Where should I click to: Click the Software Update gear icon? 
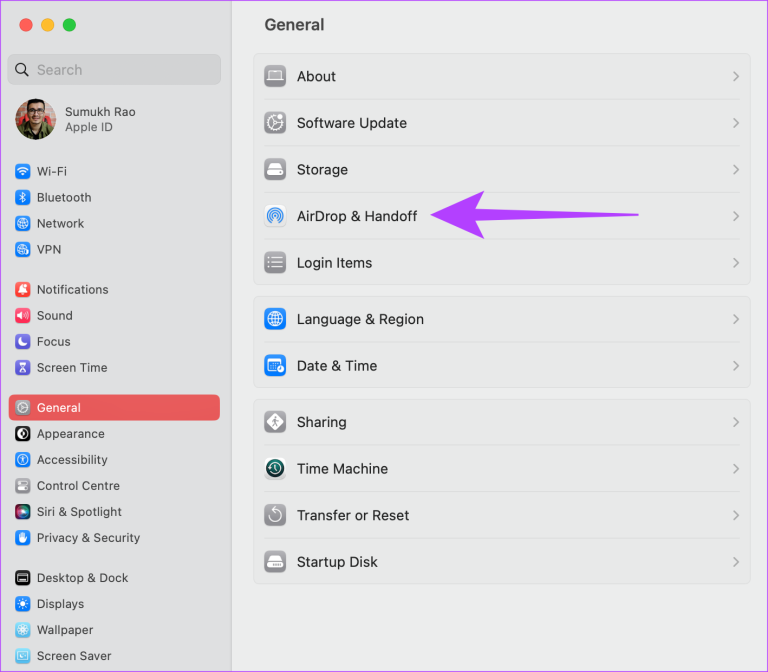point(275,122)
